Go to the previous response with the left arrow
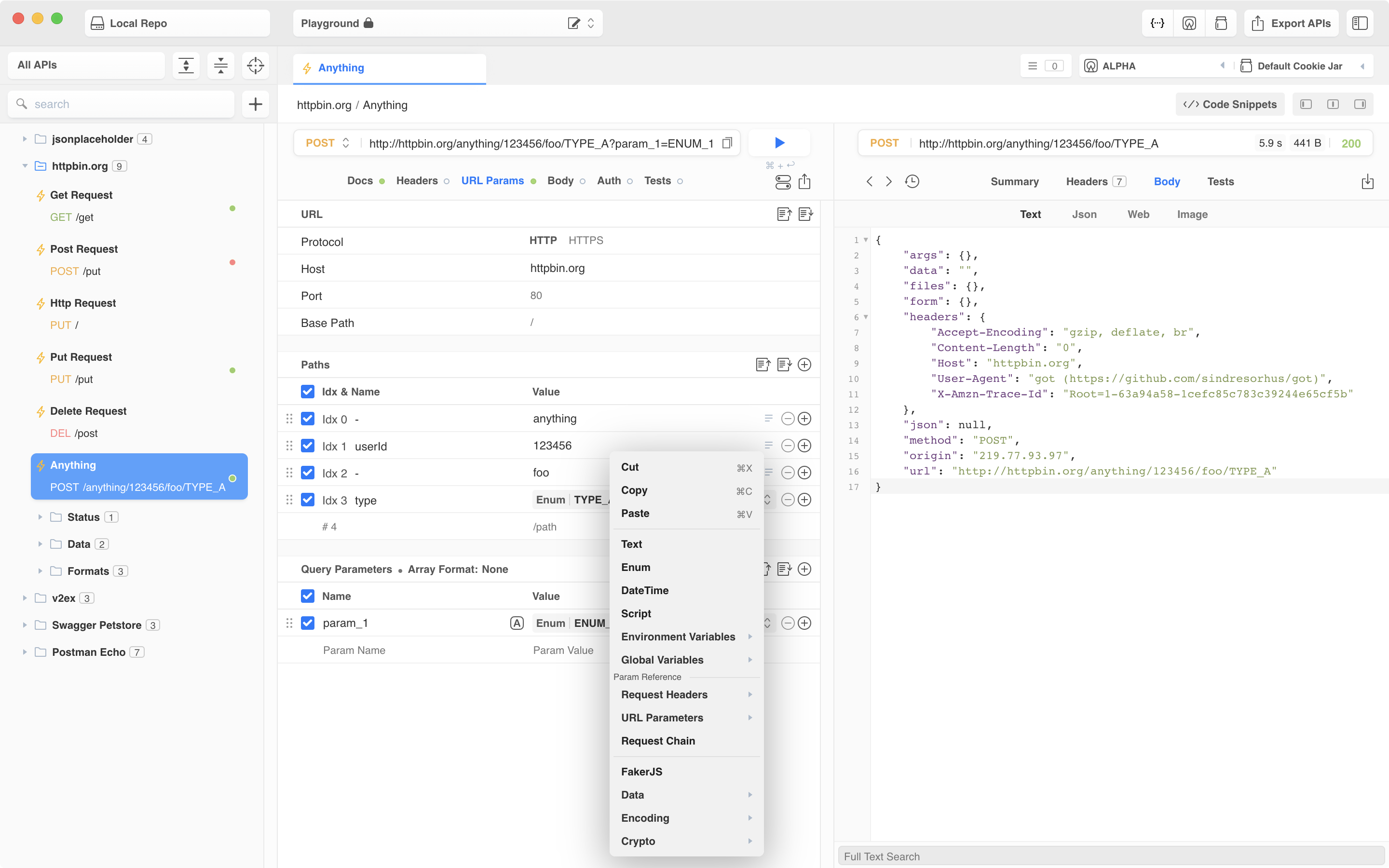This screenshot has width=1389, height=868. (870, 181)
